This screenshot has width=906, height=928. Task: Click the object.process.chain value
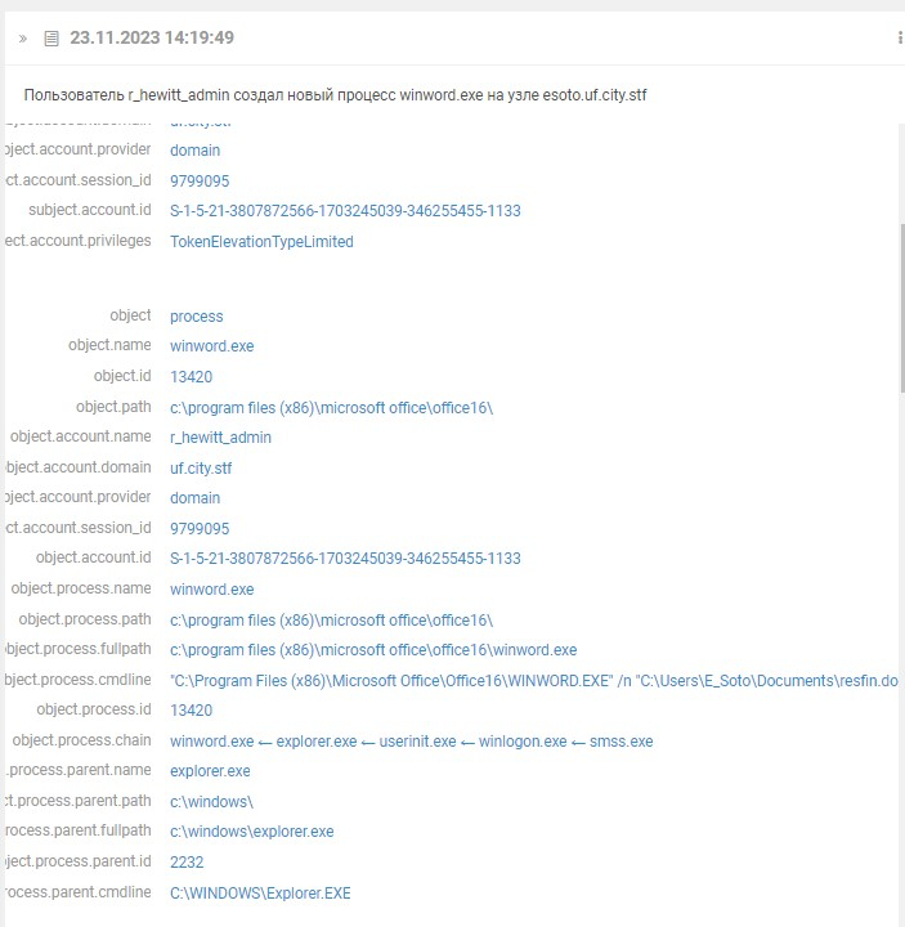coord(411,741)
